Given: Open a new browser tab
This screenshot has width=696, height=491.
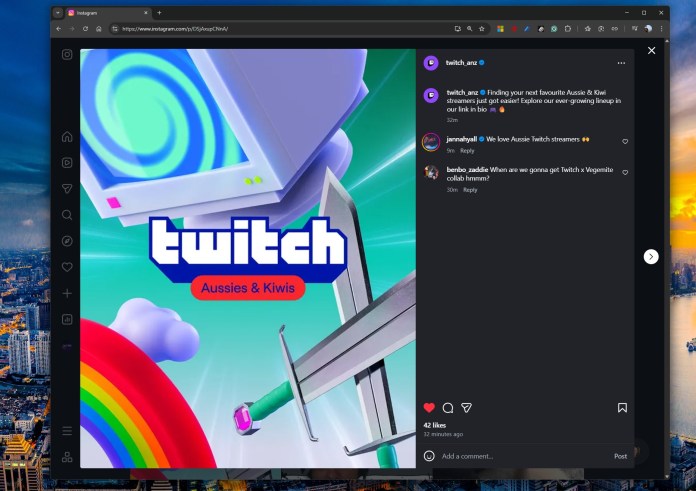Looking at the screenshot, I should coord(159,13).
